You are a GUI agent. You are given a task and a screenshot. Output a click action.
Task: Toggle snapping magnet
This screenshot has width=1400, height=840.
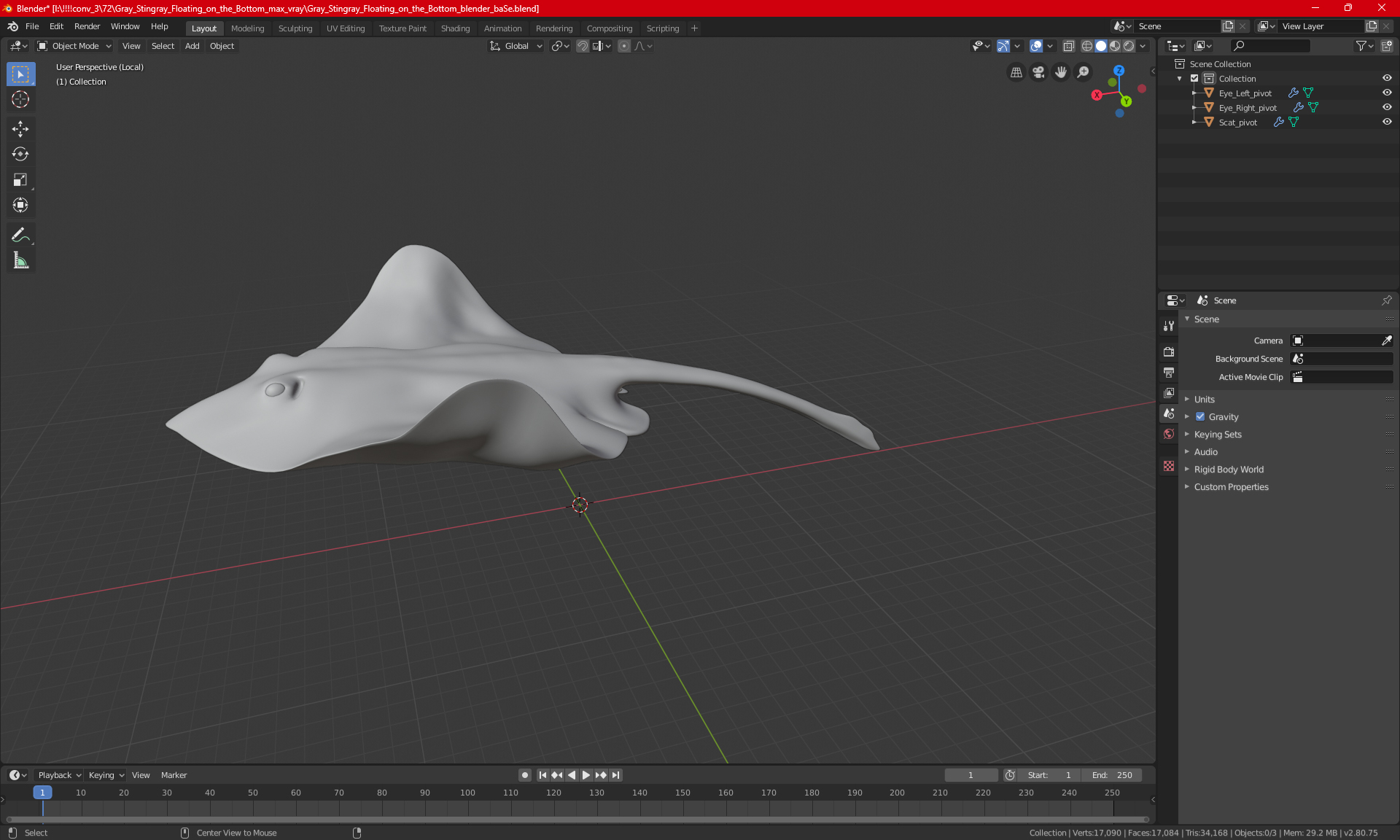(583, 46)
